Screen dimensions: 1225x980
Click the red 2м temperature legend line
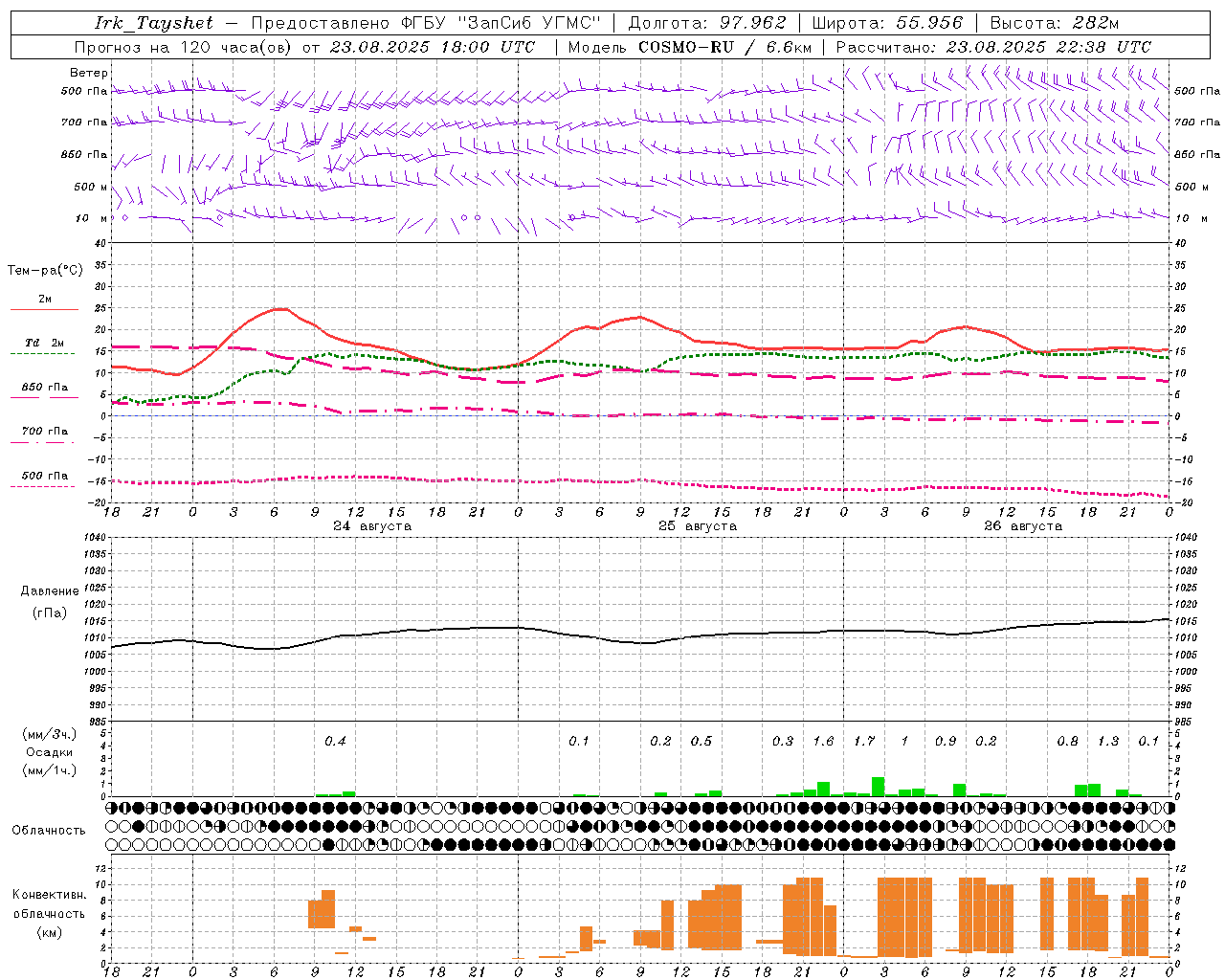[x=44, y=309]
